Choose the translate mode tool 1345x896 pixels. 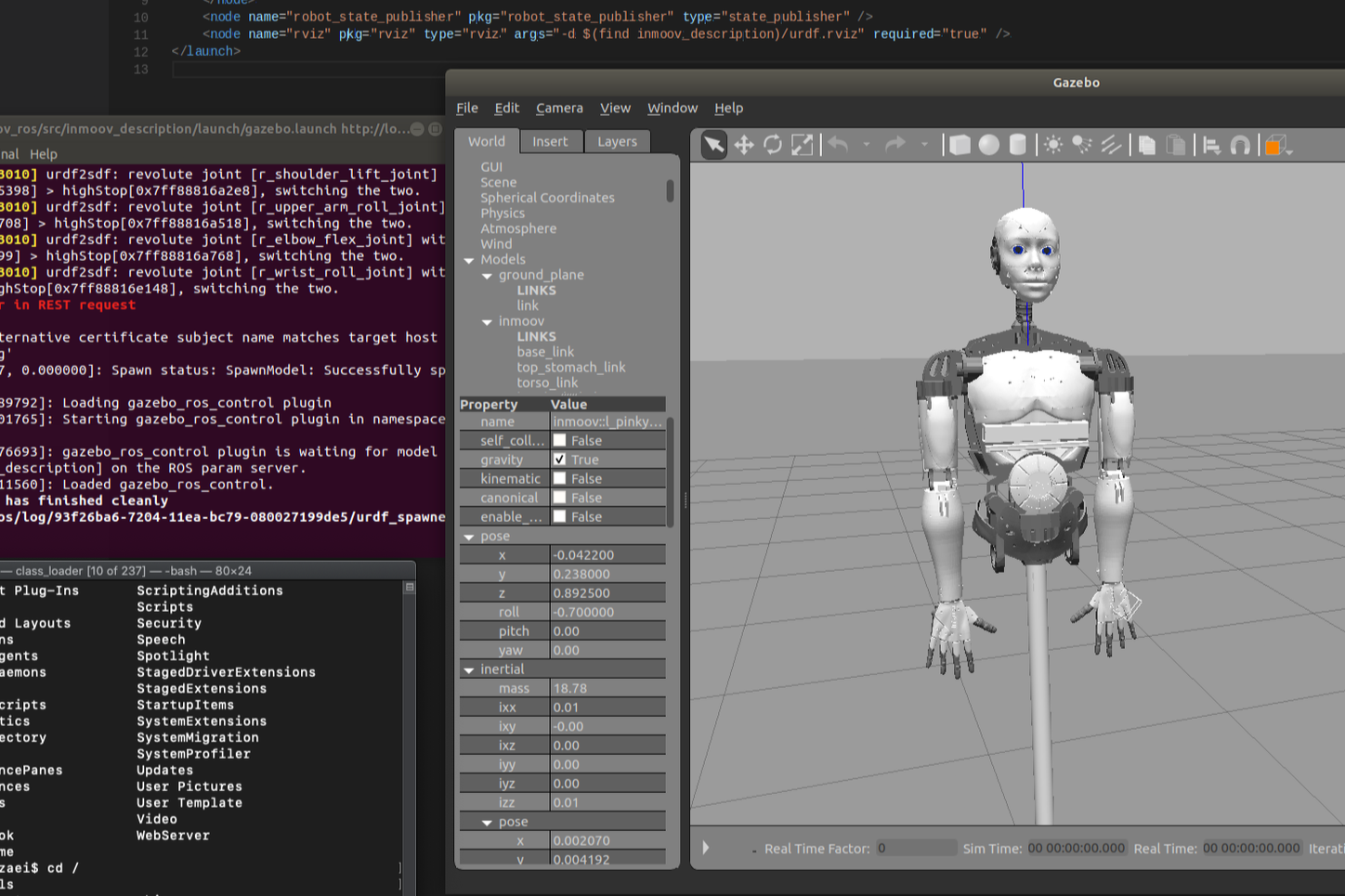click(744, 145)
